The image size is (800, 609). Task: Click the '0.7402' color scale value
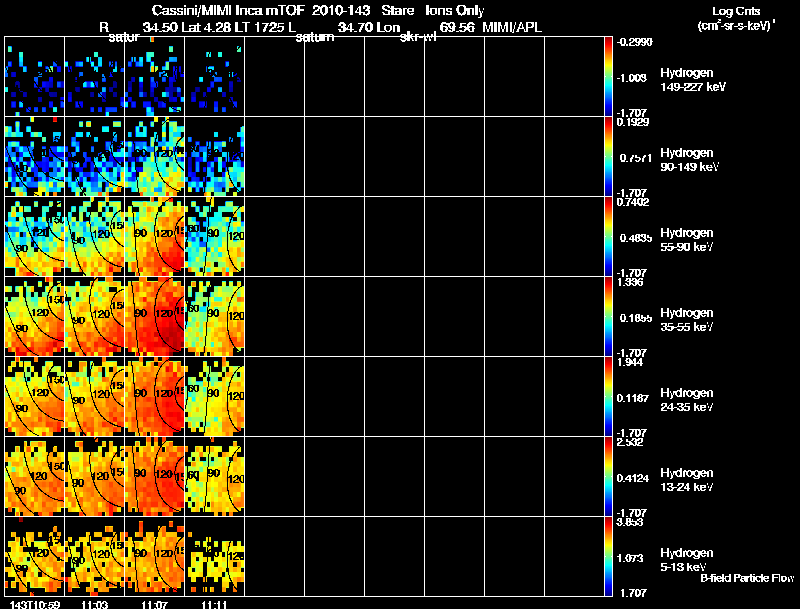[x=633, y=202]
